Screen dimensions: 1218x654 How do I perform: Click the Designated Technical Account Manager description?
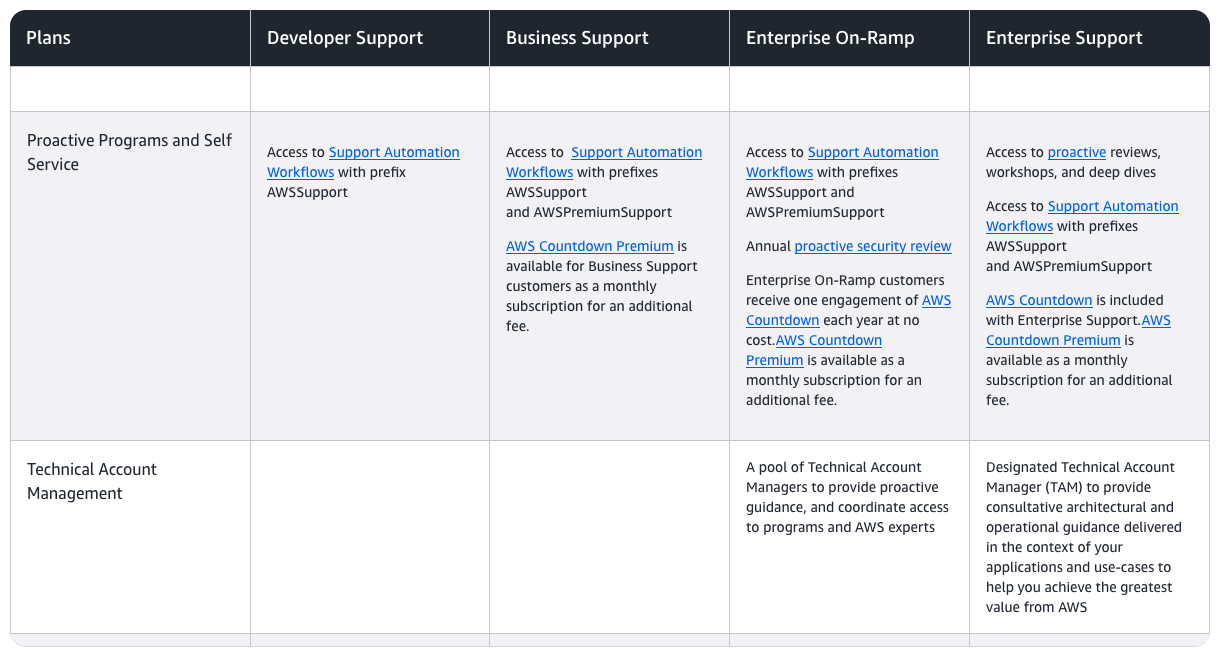click(x=1083, y=537)
